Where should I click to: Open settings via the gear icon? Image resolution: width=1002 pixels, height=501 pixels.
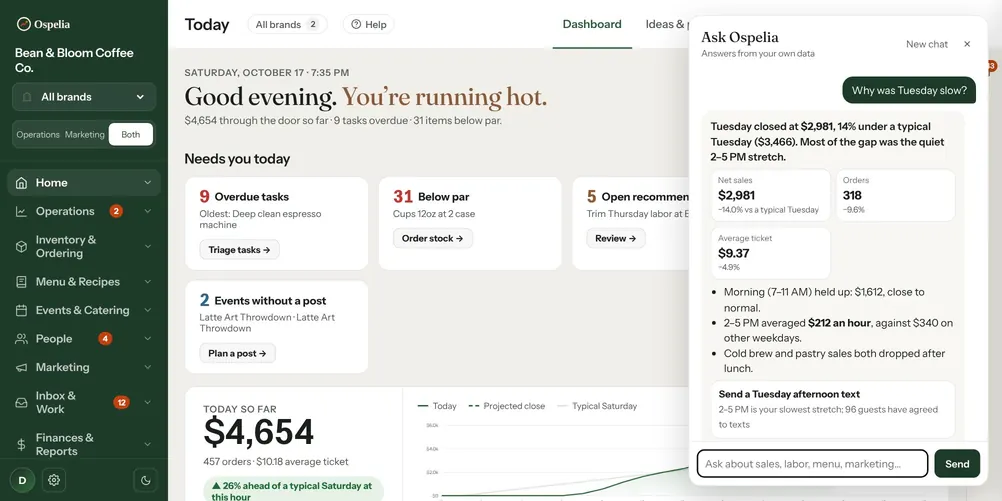(54, 480)
